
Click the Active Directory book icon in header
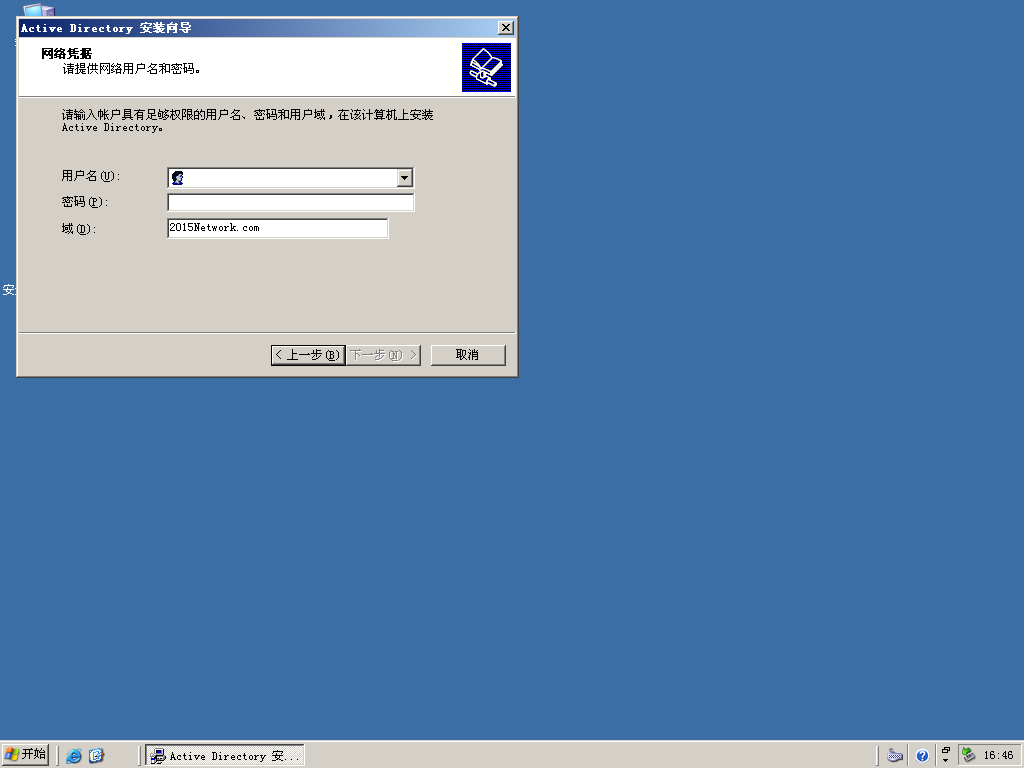pyautogui.click(x=487, y=67)
